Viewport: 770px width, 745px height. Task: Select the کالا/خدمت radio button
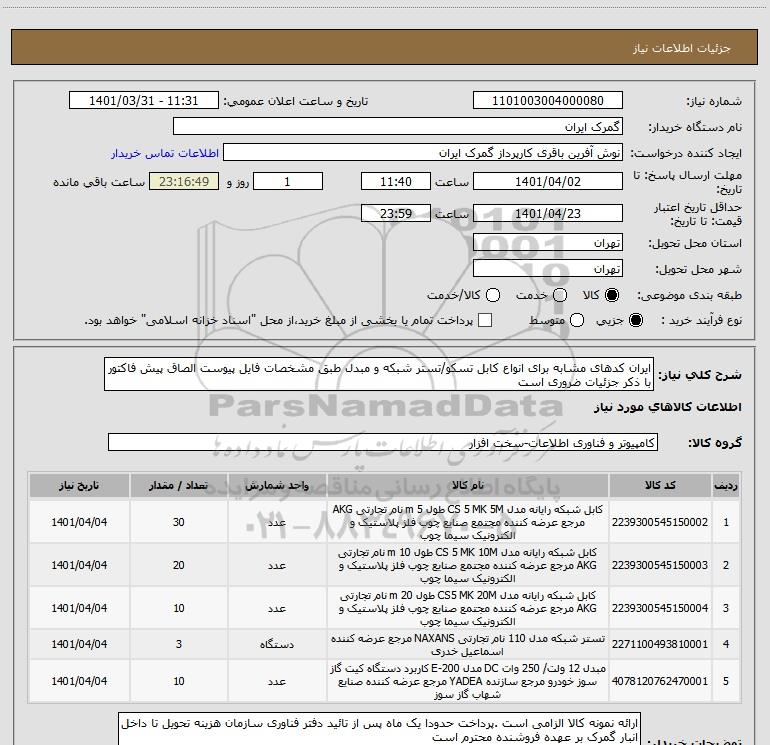coord(493,295)
